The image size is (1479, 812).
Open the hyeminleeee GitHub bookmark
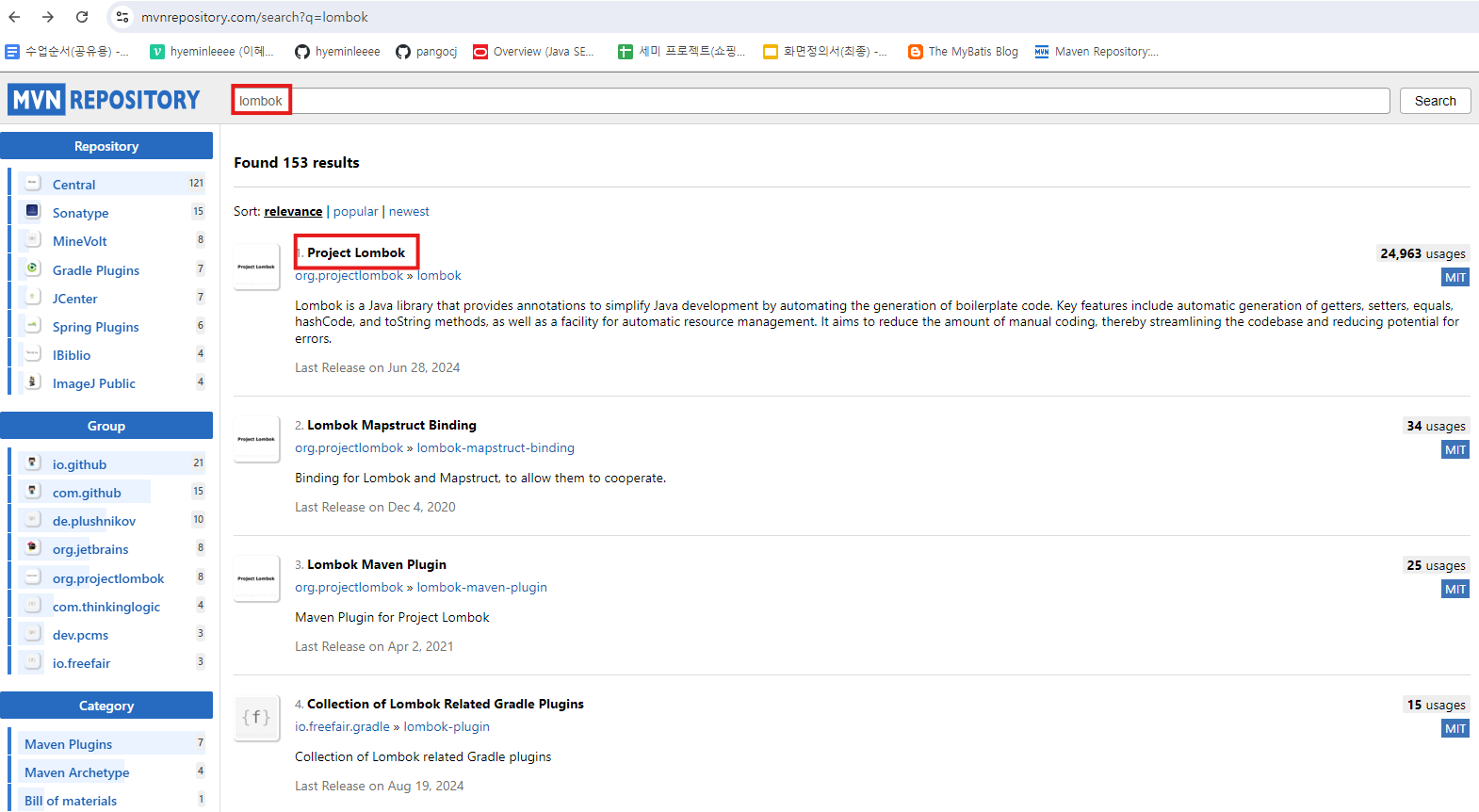click(338, 52)
